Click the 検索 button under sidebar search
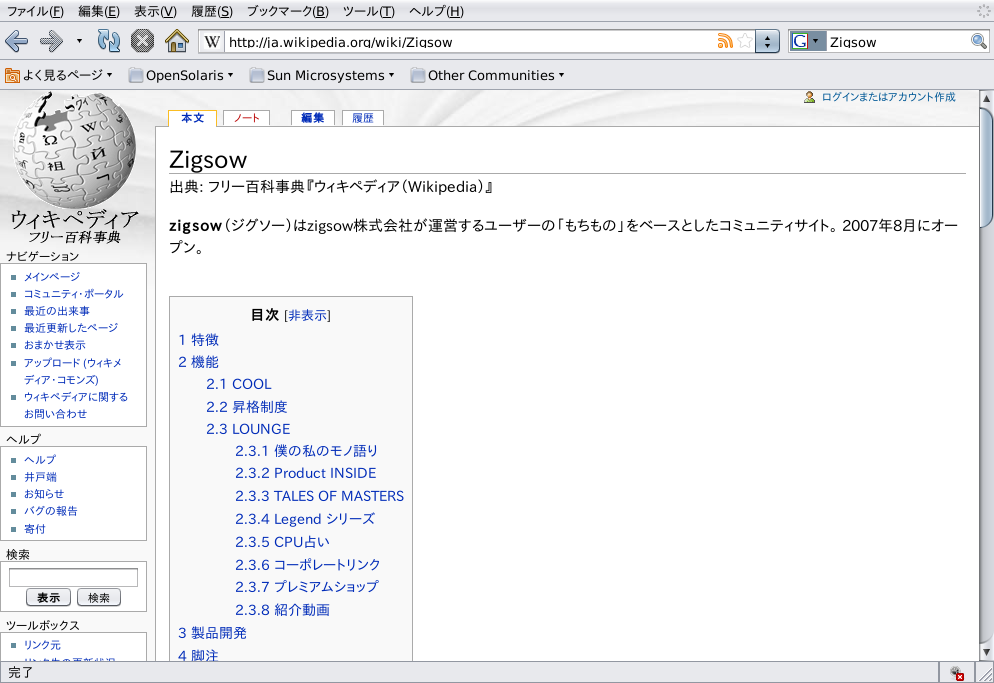This screenshot has width=994, height=683. click(x=99, y=597)
